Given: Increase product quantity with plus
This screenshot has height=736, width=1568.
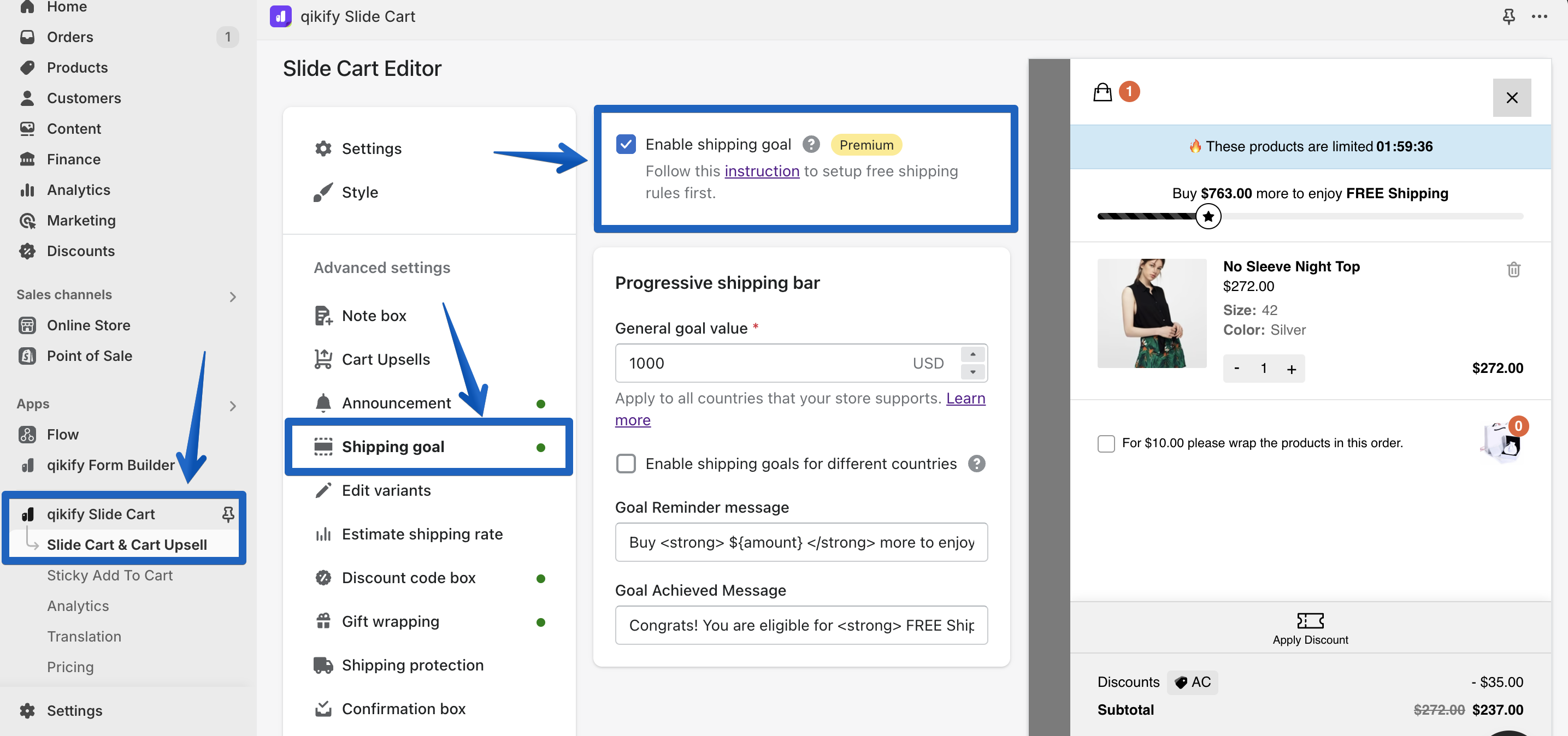Looking at the screenshot, I should [1291, 369].
